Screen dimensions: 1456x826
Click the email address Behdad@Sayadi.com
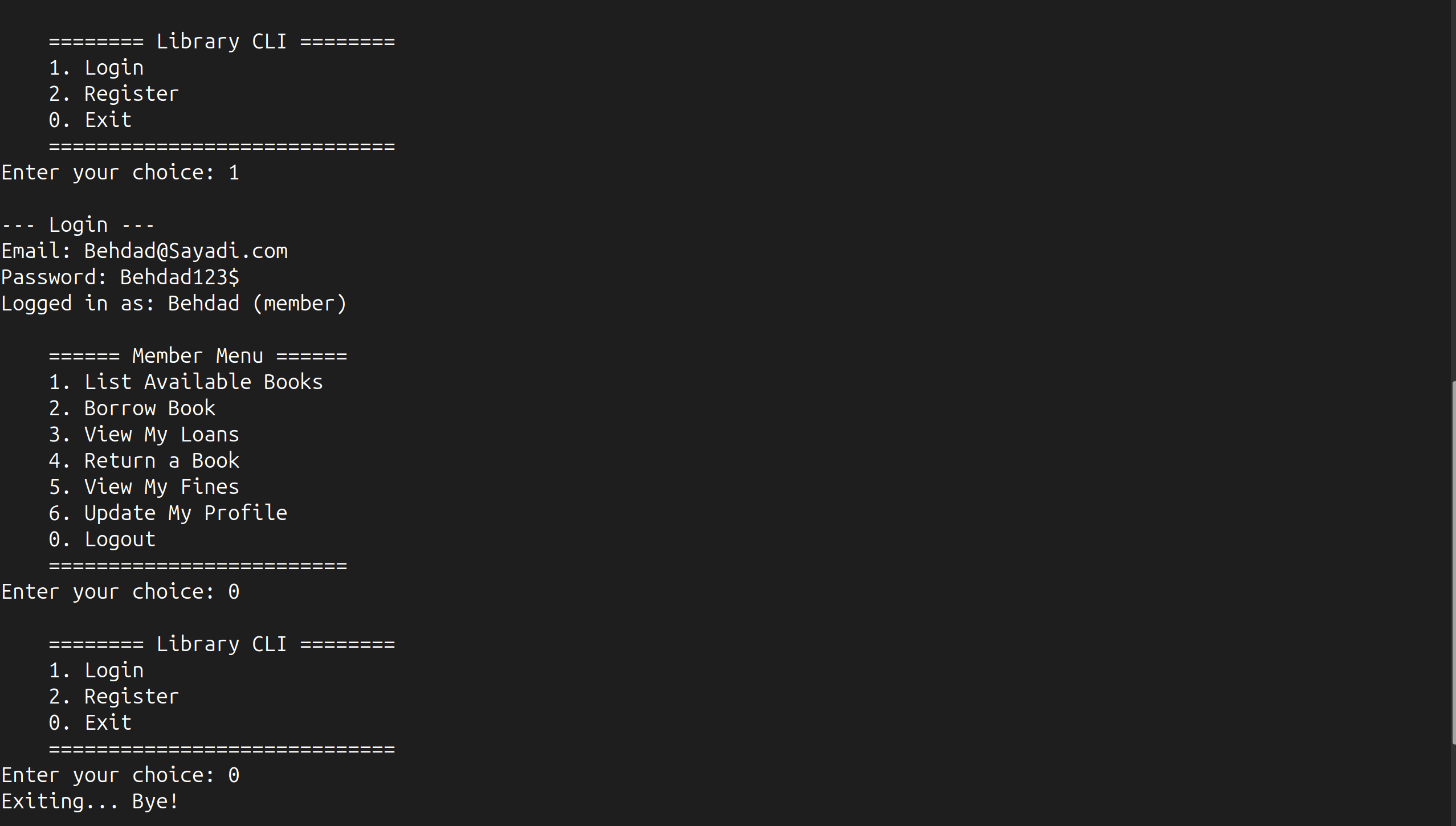coord(186,251)
